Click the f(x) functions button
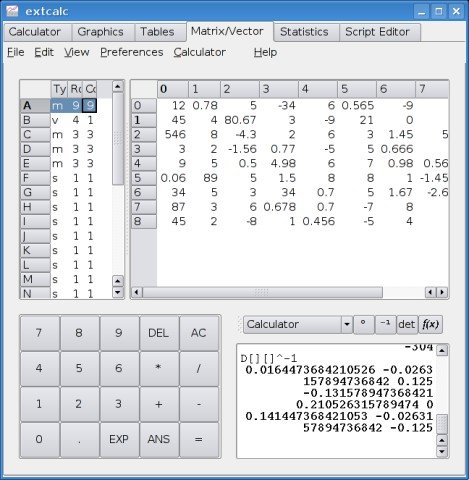 [x=430, y=324]
